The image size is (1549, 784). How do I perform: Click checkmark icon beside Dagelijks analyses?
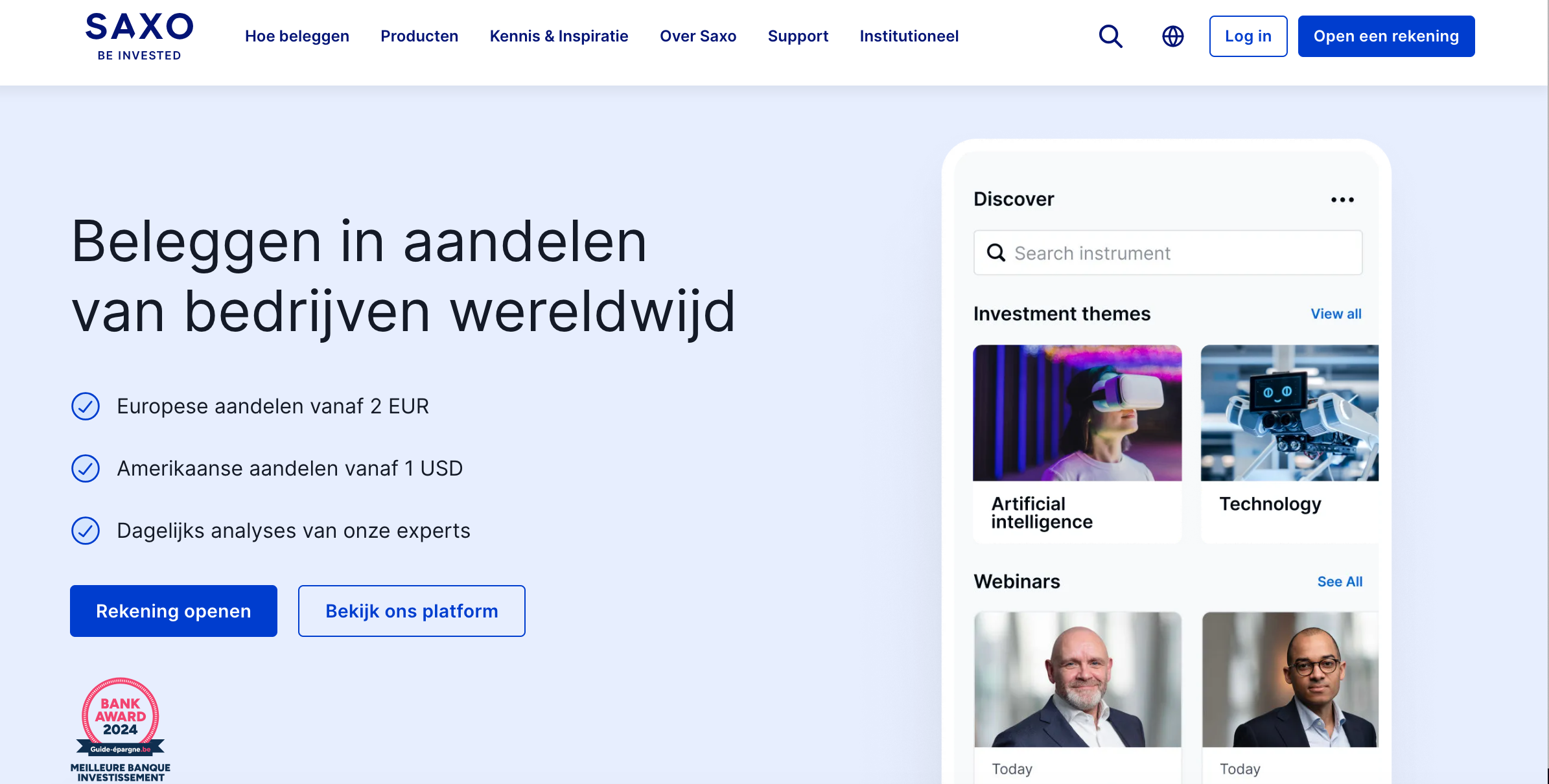point(86,531)
